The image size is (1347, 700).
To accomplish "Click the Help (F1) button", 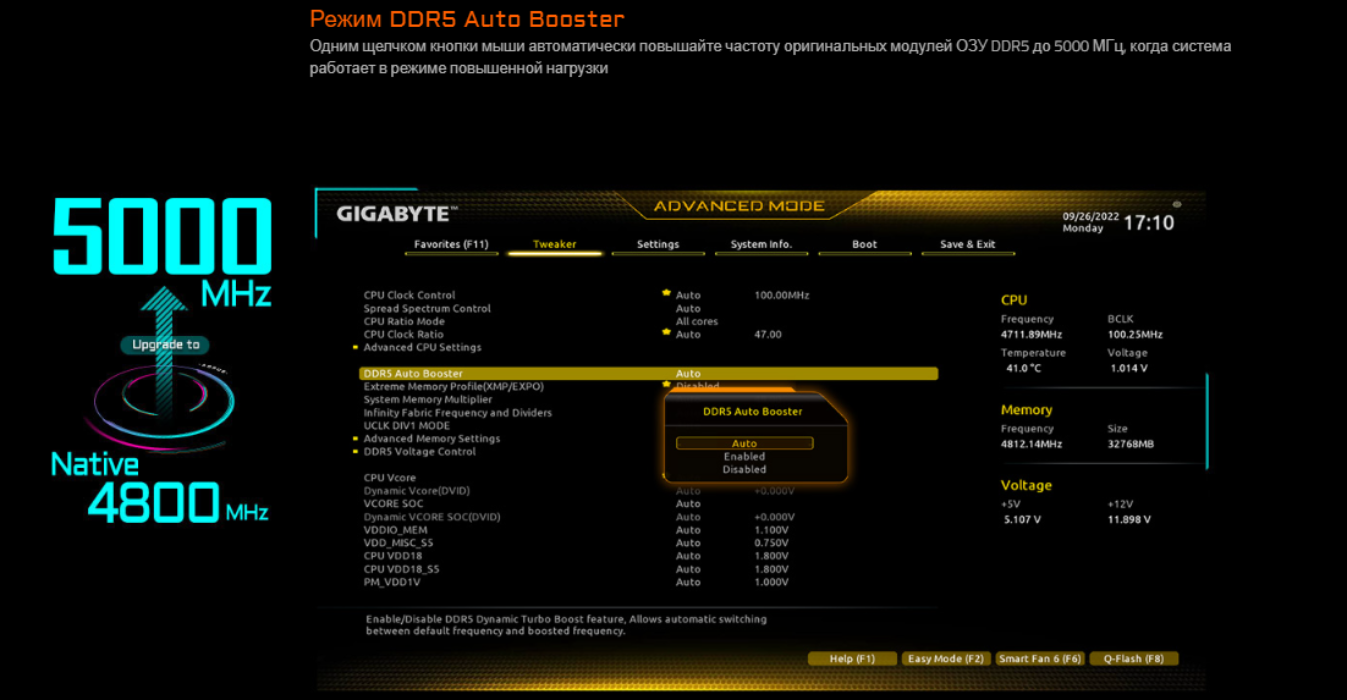I will coord(851,659).
